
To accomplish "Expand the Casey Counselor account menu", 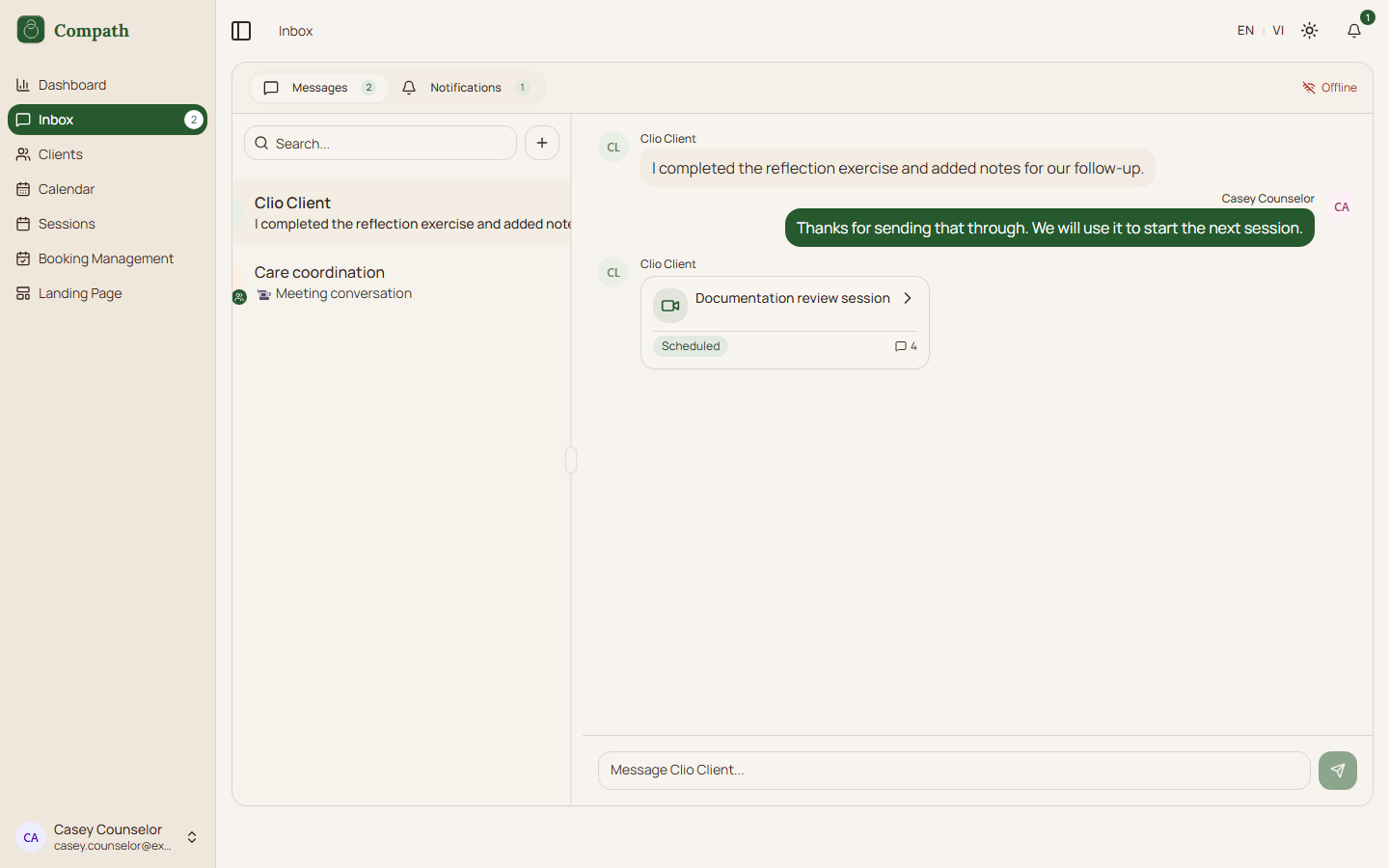I will click(192, 837).
